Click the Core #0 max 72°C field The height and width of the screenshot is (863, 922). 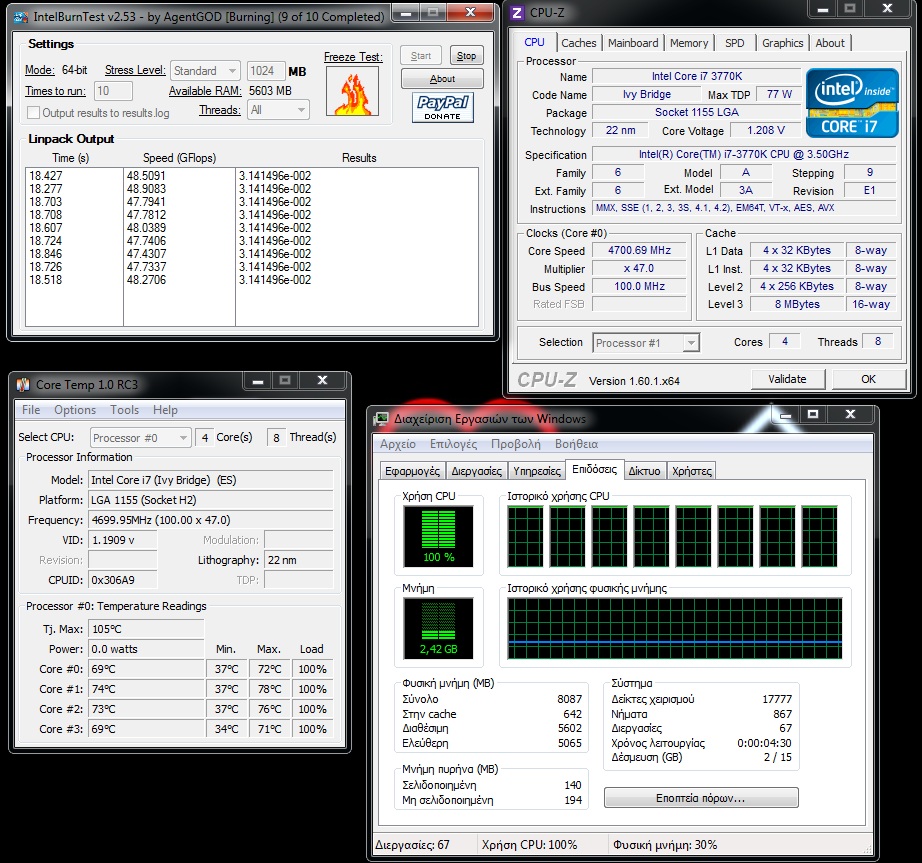pos(269,669)
